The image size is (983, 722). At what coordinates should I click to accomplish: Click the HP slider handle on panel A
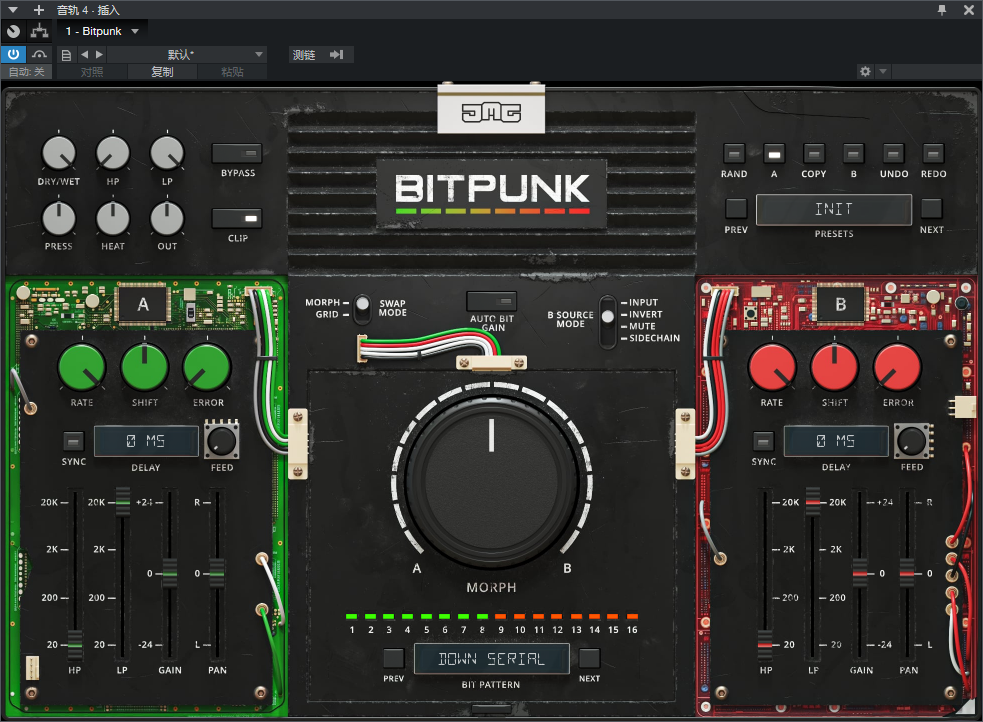(75, 644)
